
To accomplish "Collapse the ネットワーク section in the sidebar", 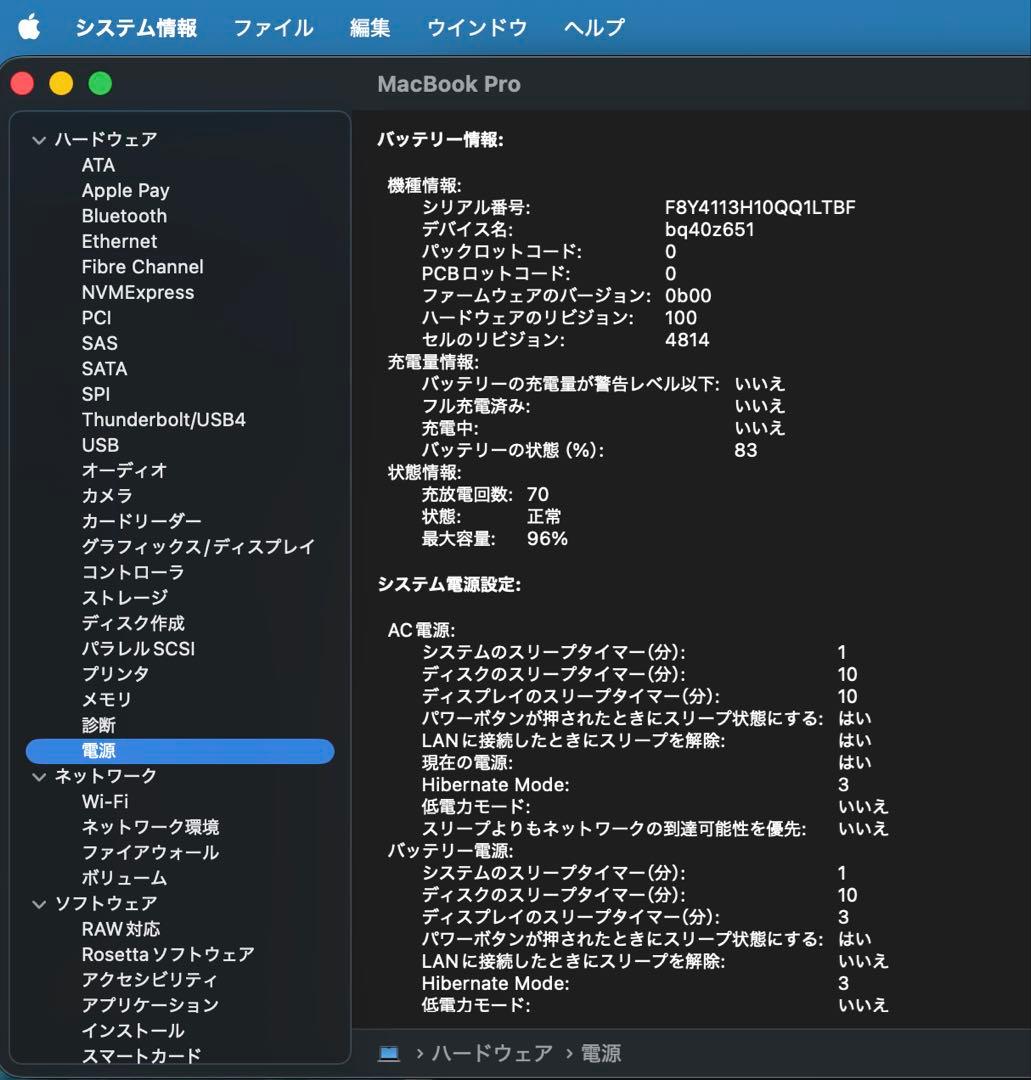I will pos(38,775).
